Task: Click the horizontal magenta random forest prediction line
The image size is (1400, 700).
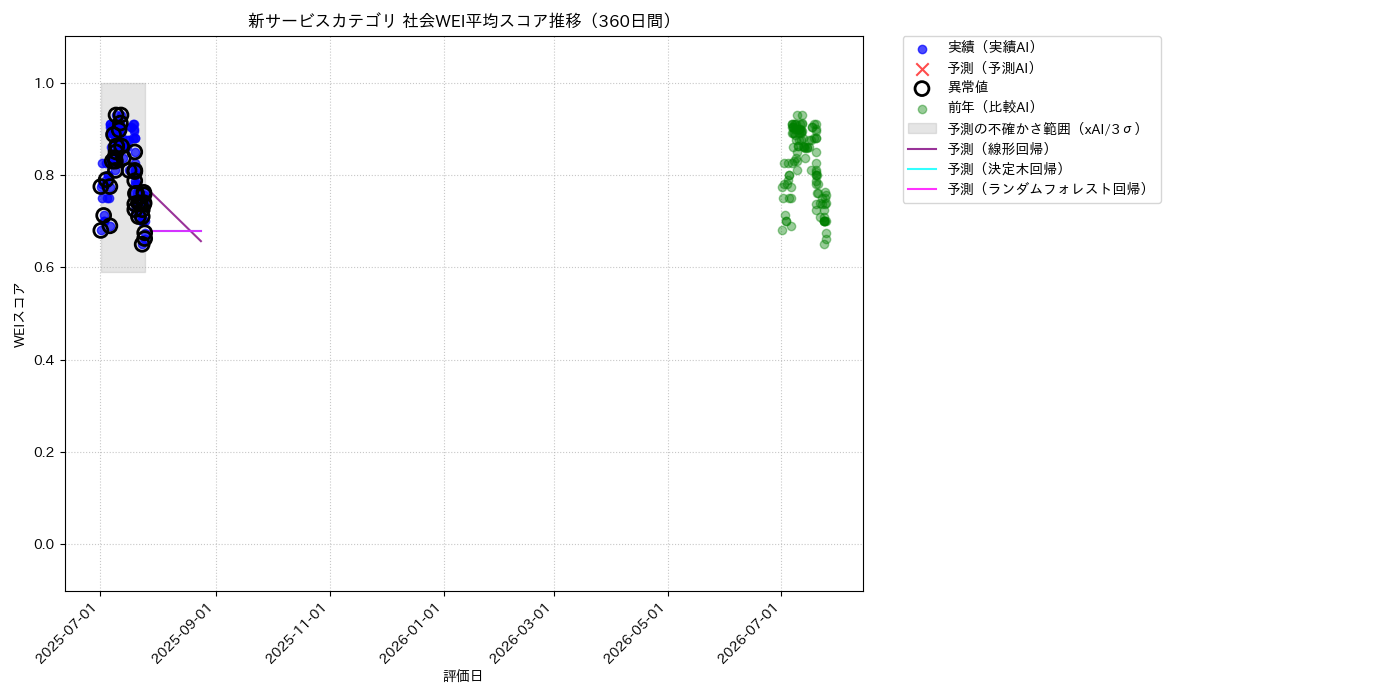Action: click(174, 231)
